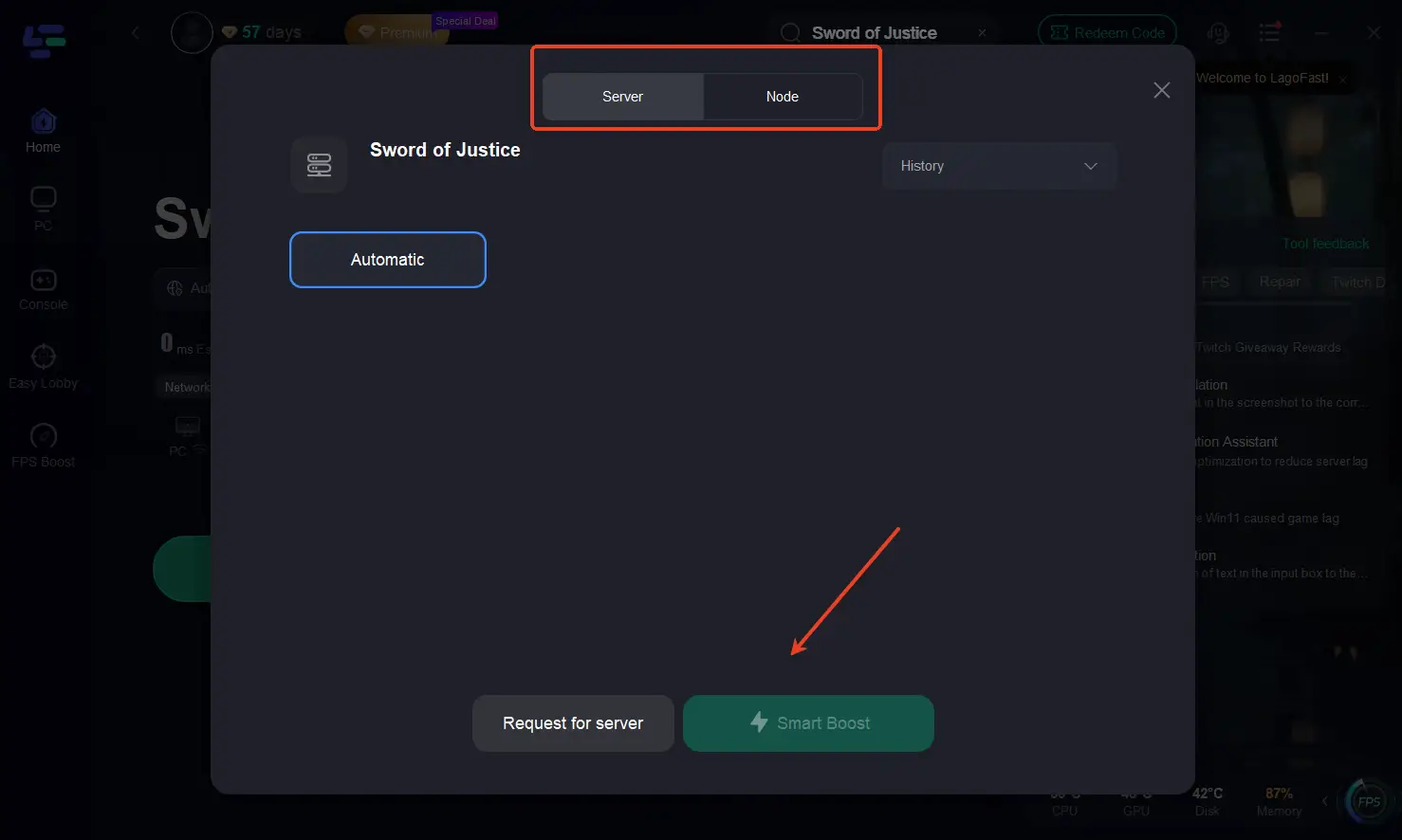This screenshot has width=1402, height=840.
Task: Click the LagoFast logo in the top-left corner
Action: tap(42, 41)
